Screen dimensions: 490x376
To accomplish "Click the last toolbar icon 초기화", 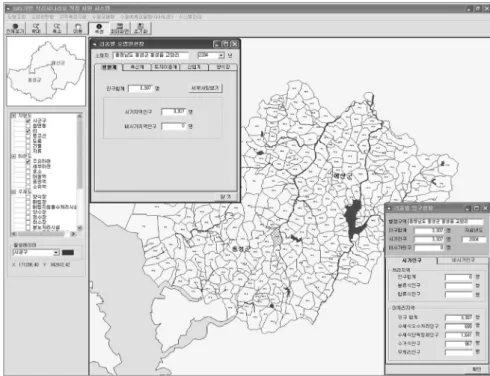I will point(141,28).
